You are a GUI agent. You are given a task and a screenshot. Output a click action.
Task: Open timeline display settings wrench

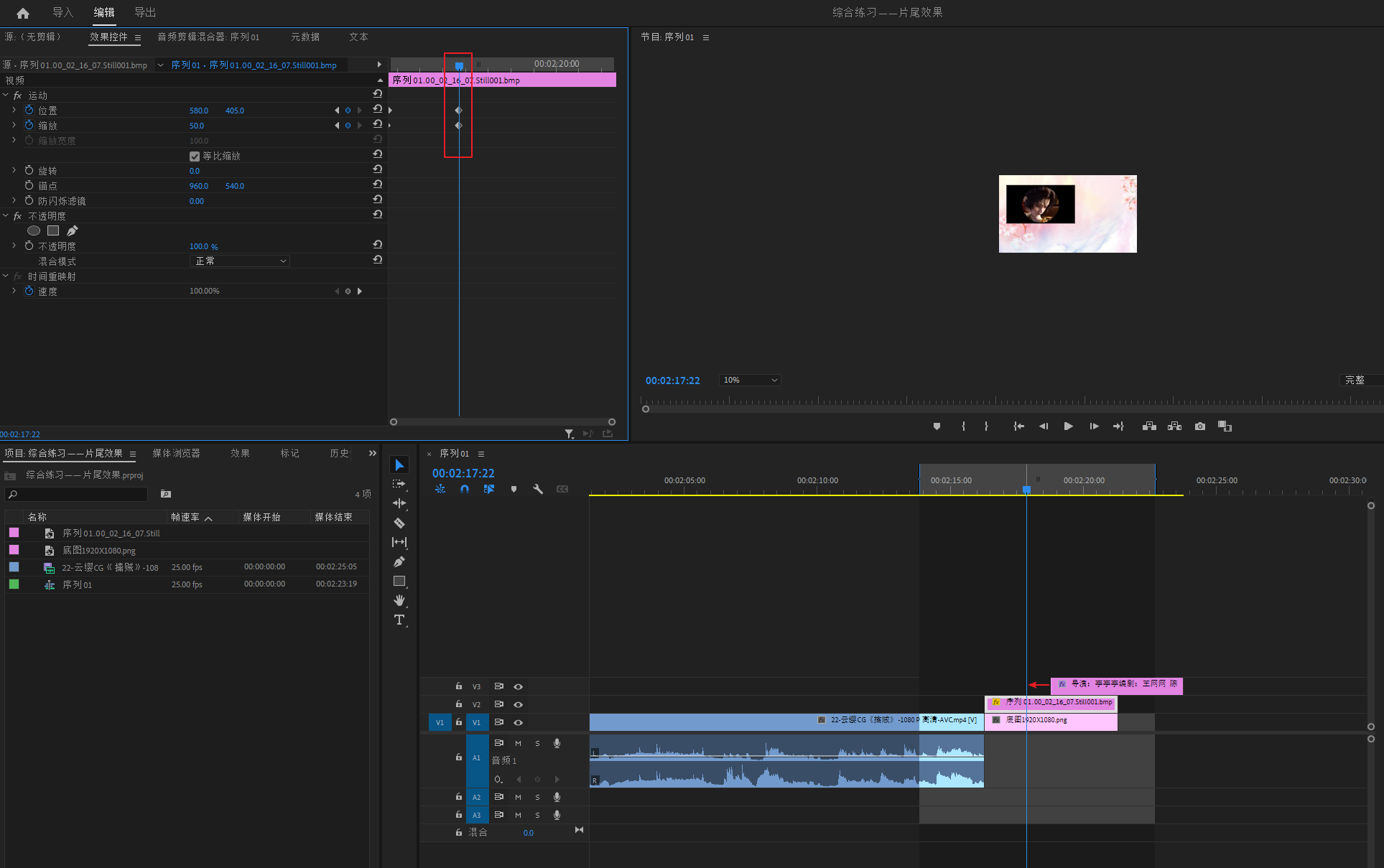click(537, 489)
